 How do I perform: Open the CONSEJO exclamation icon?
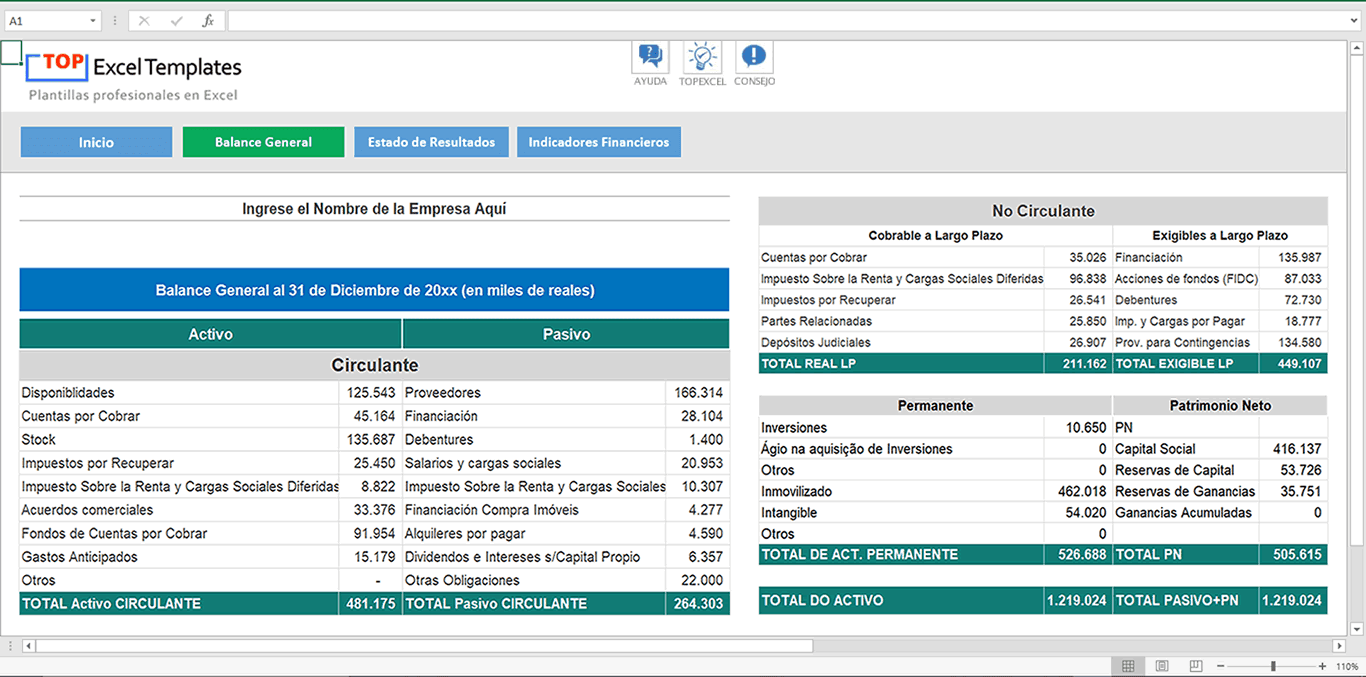point(753,58)
